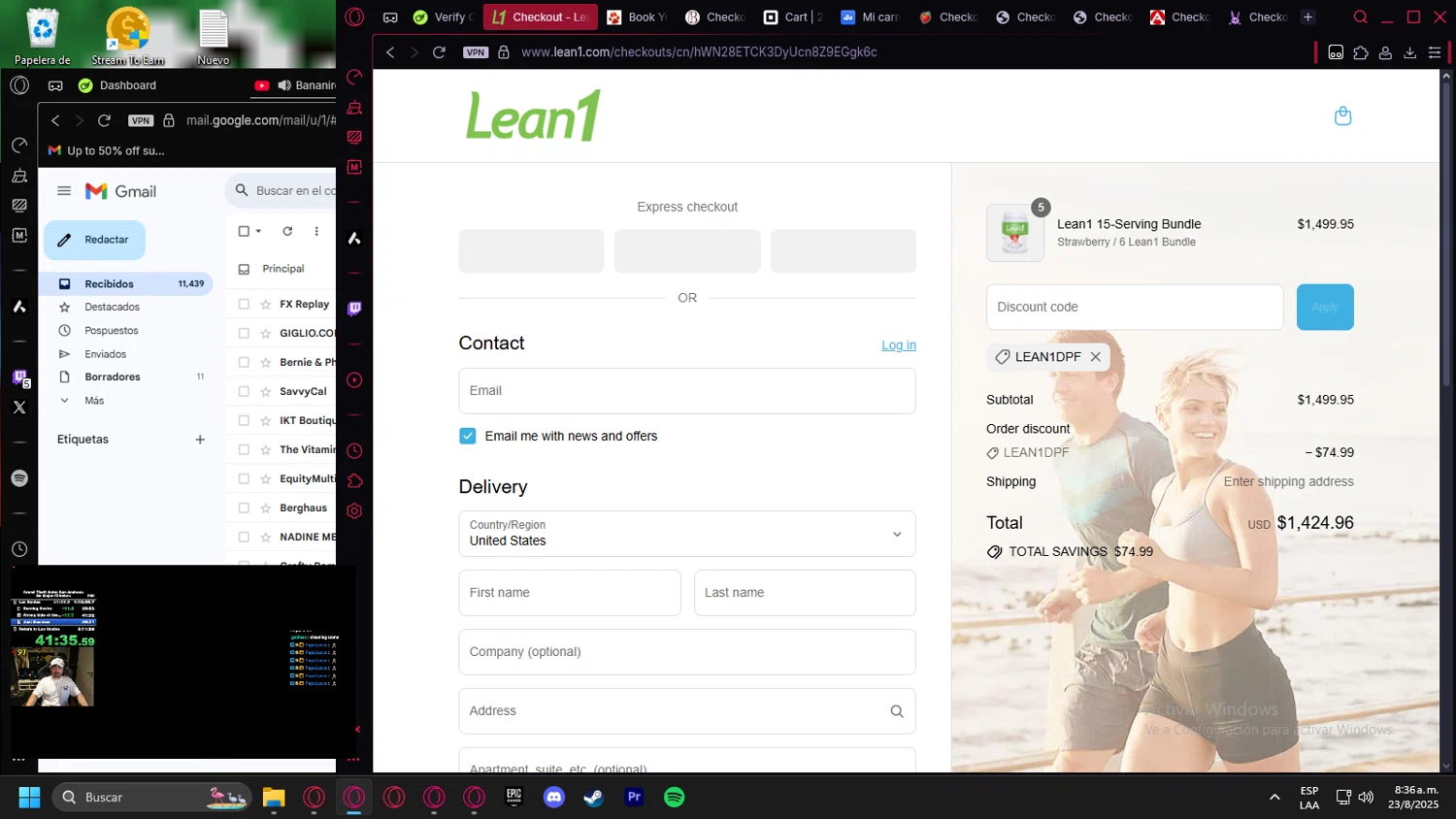Star the EquityMulti email
1456x819 pixels.
[265, 478]
